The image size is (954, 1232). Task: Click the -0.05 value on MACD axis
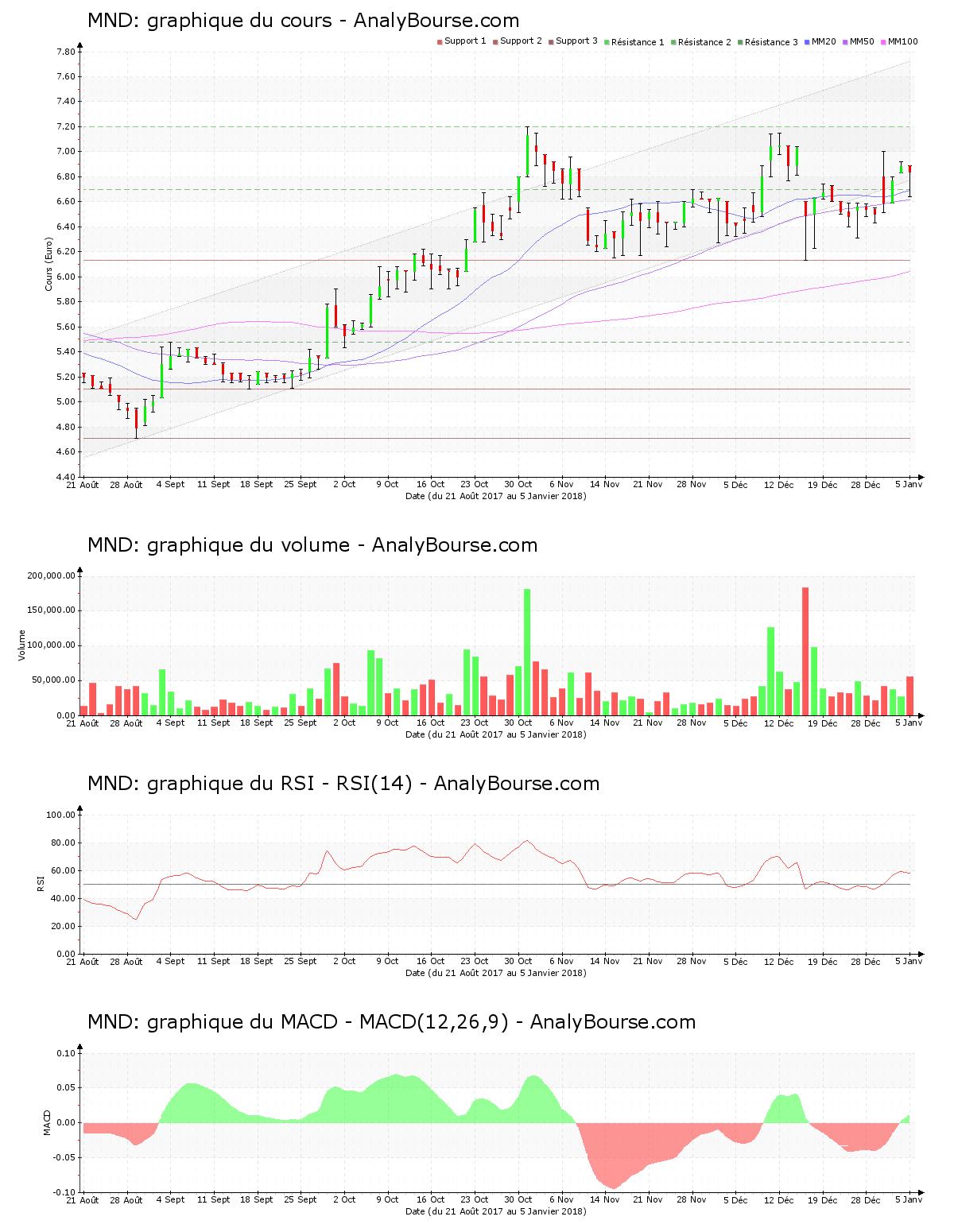[x=64, y=1157]
